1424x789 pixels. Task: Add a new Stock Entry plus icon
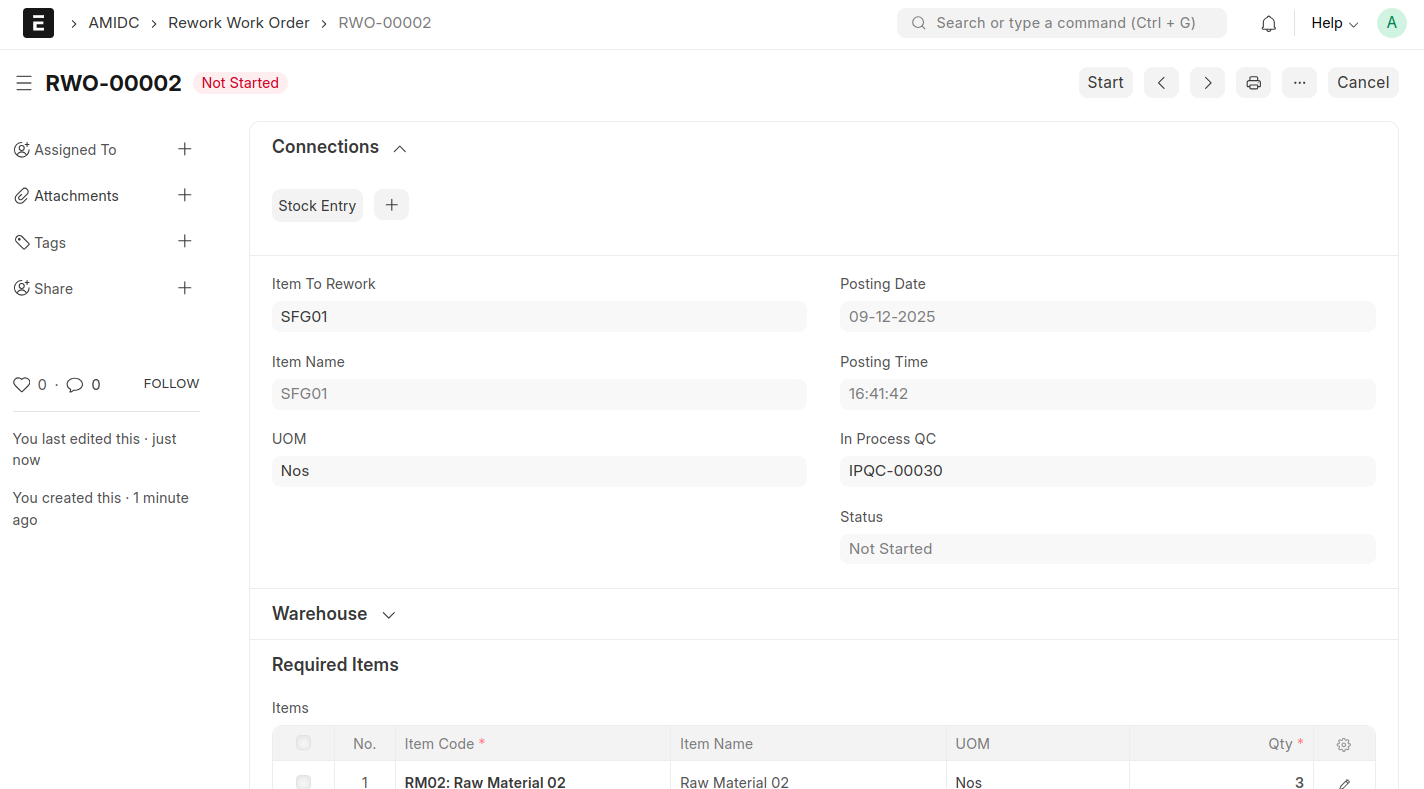pyautogui.click(x=391, y=205)
